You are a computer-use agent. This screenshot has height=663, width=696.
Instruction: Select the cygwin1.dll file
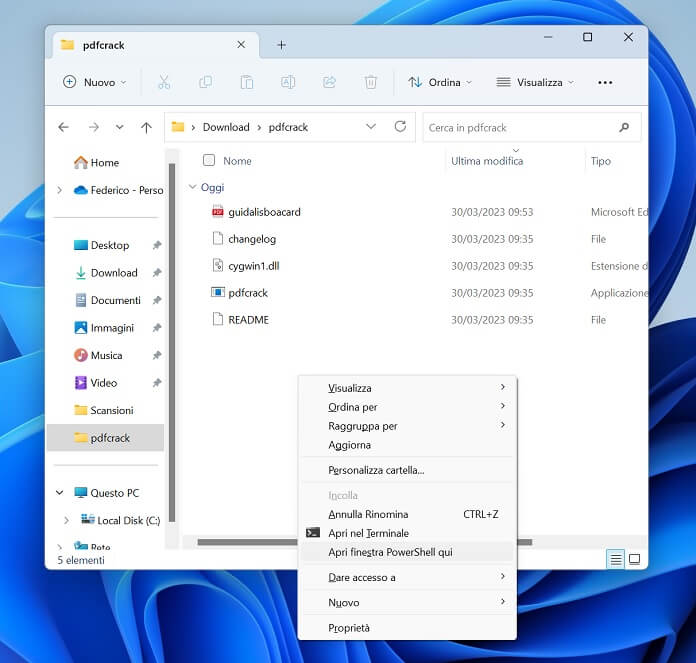(x=253, y=266)
